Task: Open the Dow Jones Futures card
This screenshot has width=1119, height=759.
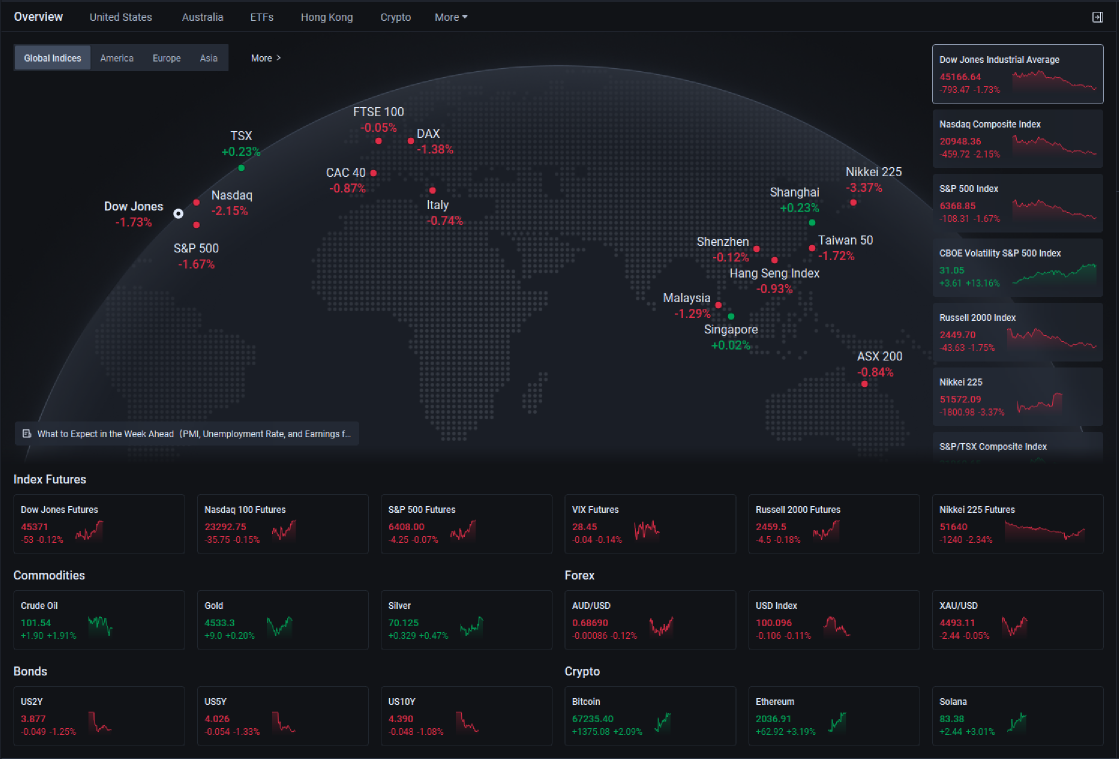Action: [99, 524]
